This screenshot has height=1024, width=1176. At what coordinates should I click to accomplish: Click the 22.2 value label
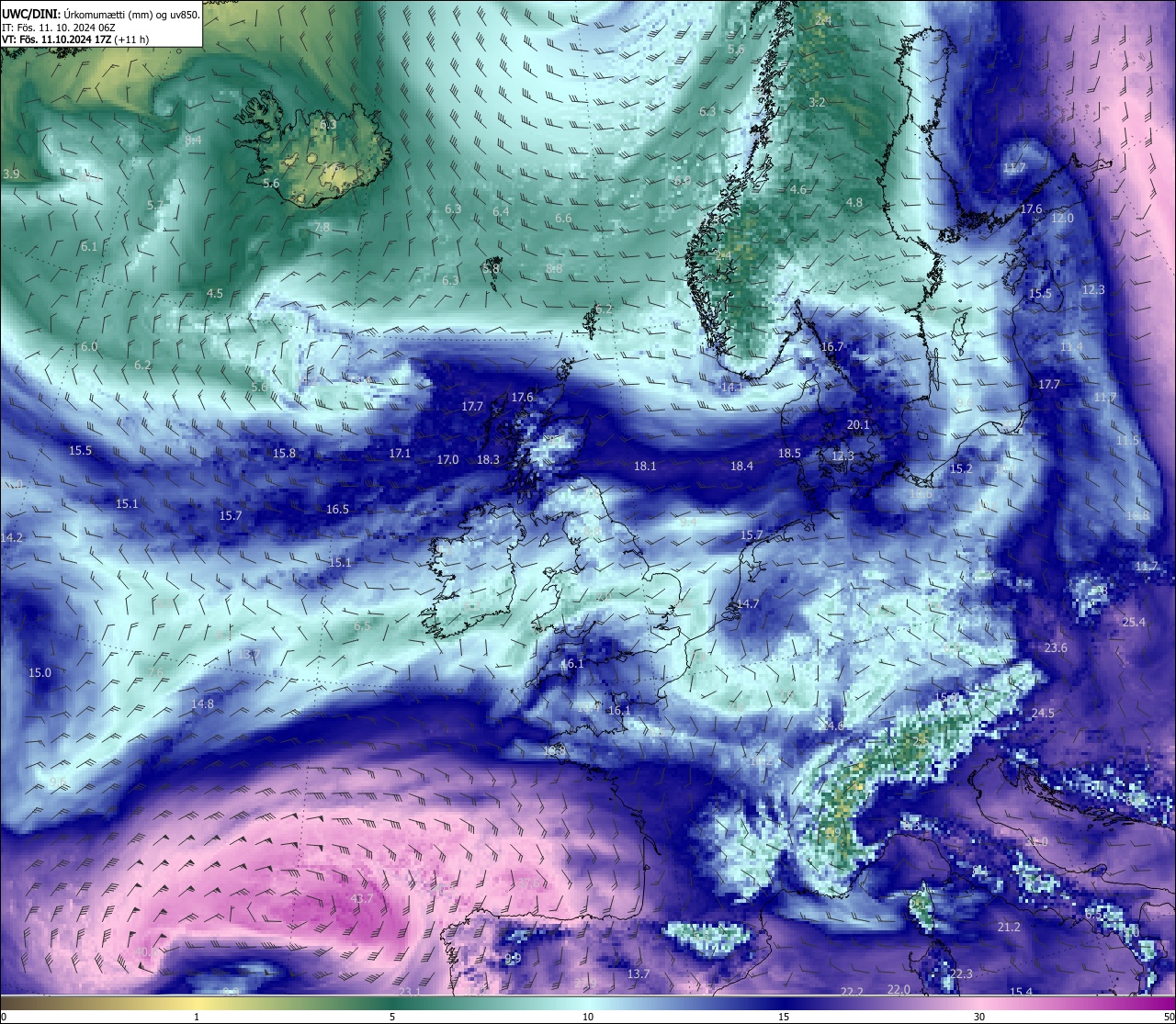pos(852,992)
